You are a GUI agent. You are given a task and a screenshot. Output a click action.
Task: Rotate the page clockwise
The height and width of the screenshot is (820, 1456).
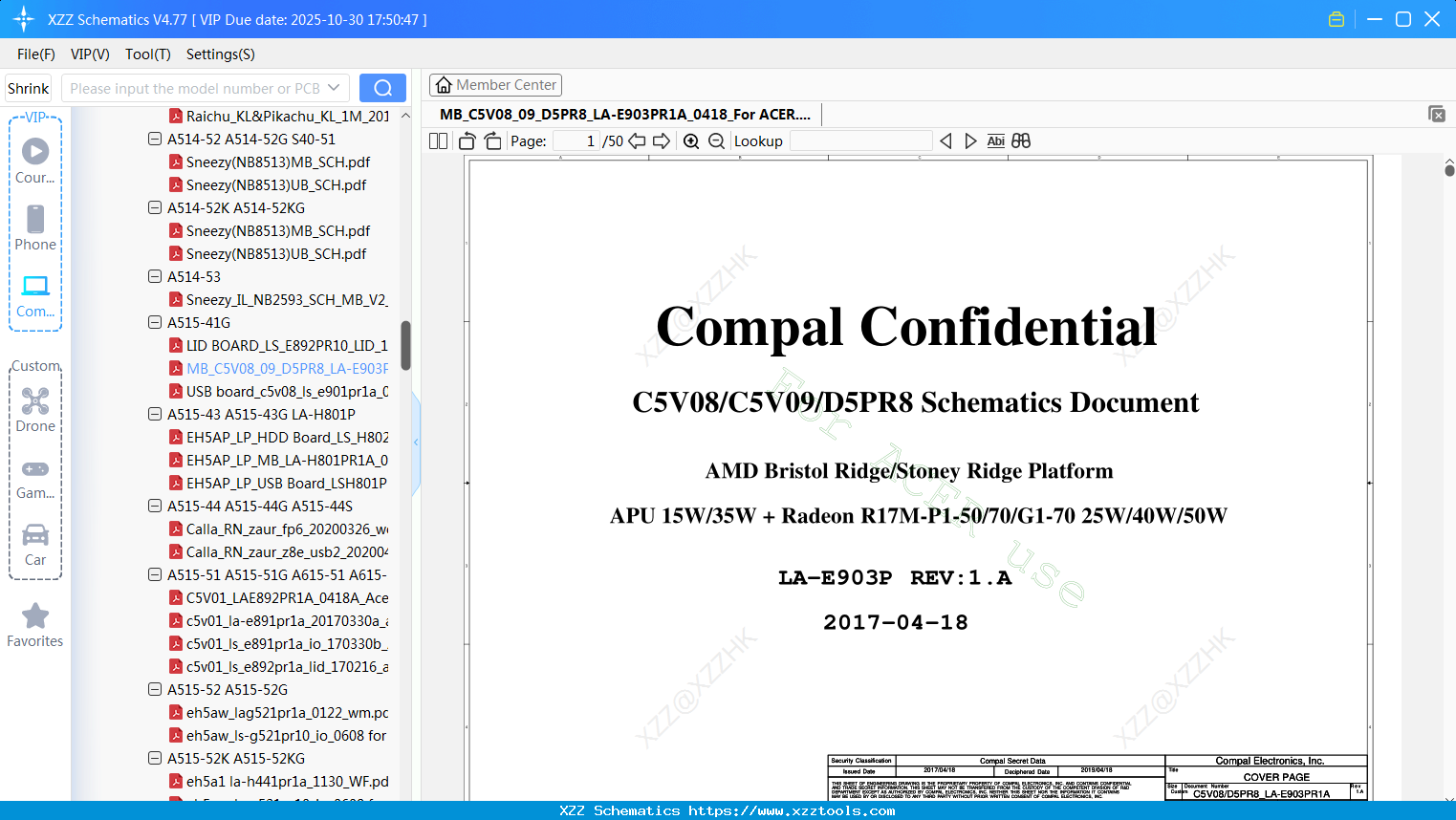(x=493, y=141)
